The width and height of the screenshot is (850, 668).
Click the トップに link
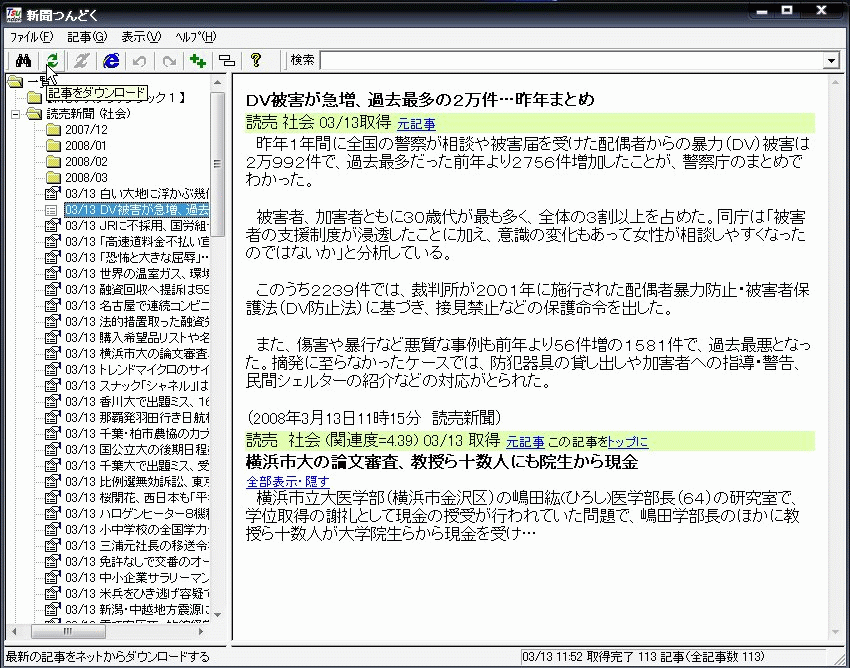pyautogui.click(x=628, y=442)
